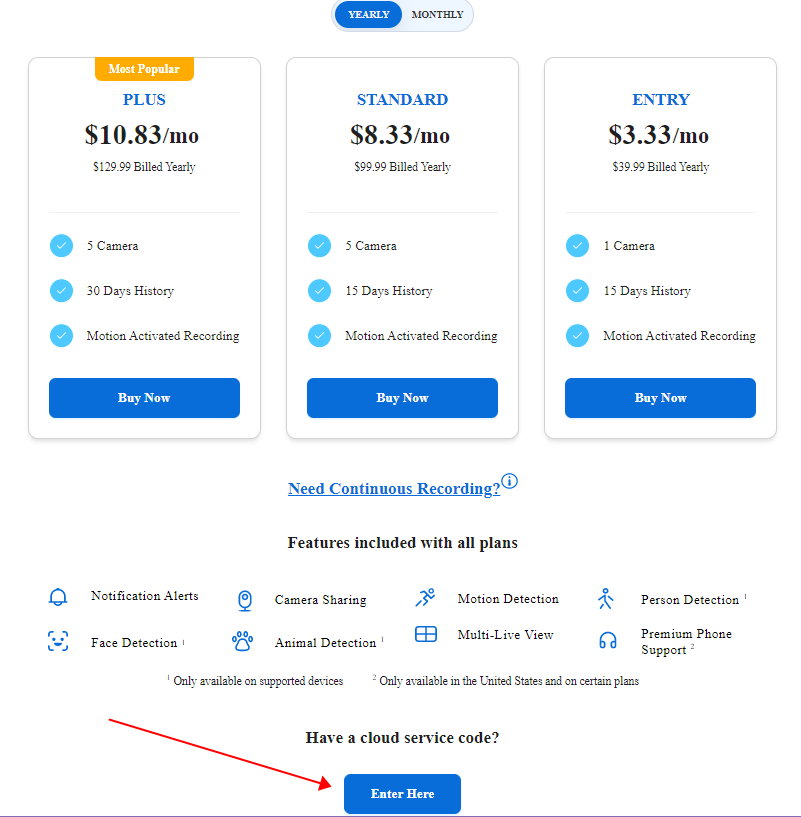Switch billing toggle to Monthly
Viewport: 801px width, 817px height.
[x=437, y=15]
